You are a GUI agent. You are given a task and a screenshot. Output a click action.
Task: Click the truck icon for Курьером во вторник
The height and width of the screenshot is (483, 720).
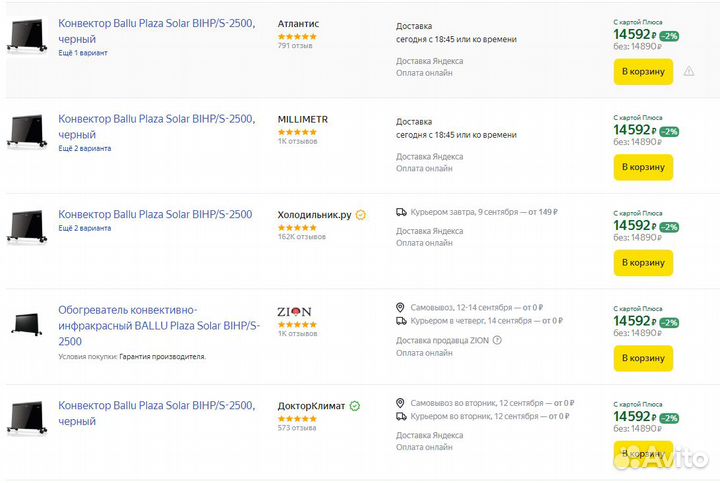coord(401,416)
